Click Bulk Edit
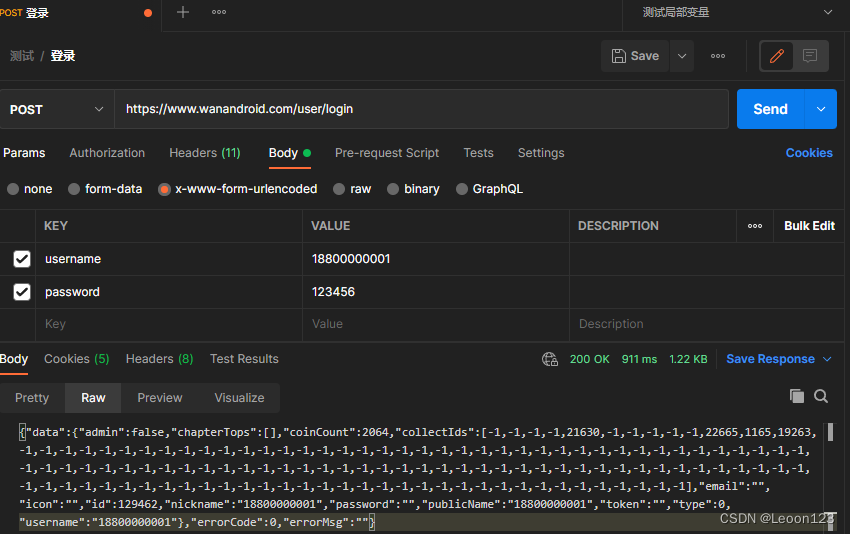 pos(809,226)
